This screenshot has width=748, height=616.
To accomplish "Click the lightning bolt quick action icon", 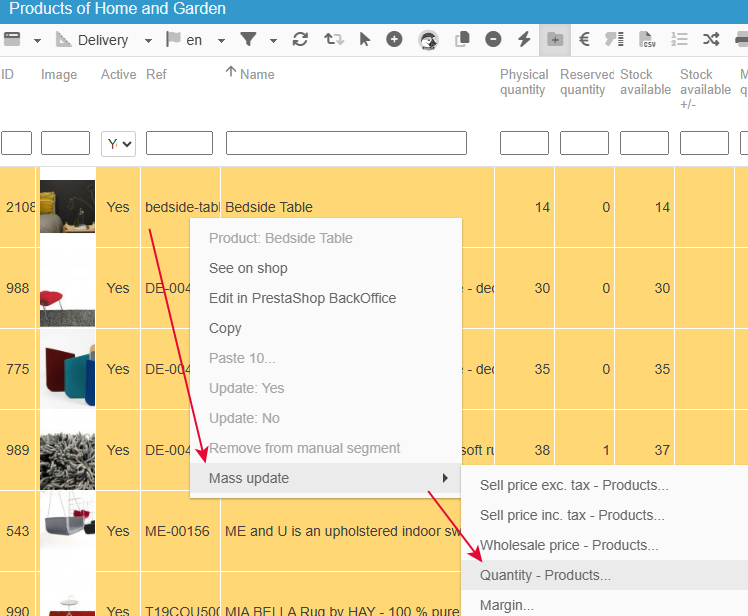I will pyautogui.click(x=524, y=39).
